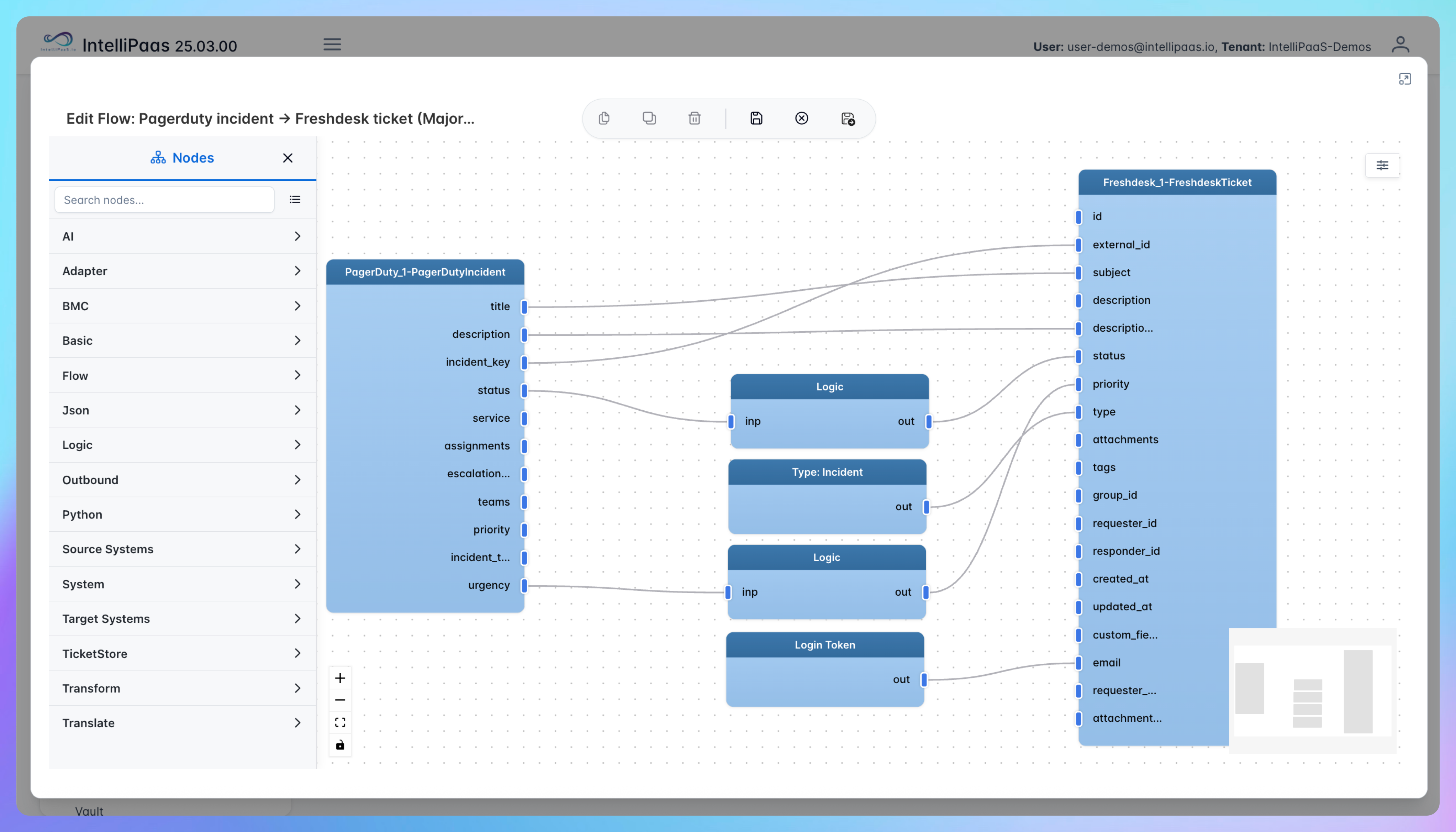This screenshot has width=1456, height=832.
Task: Click the save-and-deploy icon in toolbar
Action: pos(848,118)
